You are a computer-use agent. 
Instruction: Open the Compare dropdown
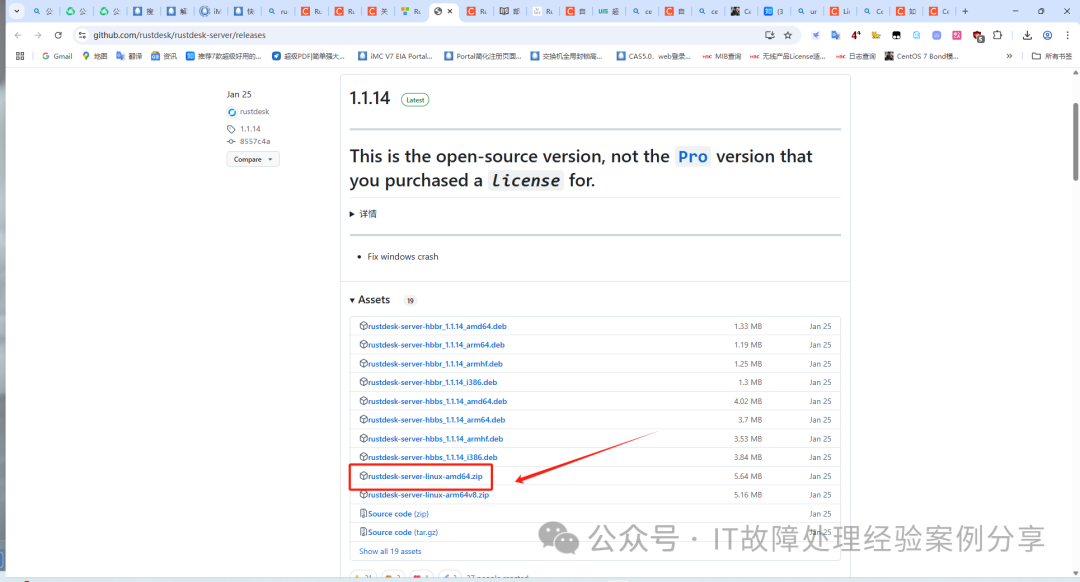253,159
